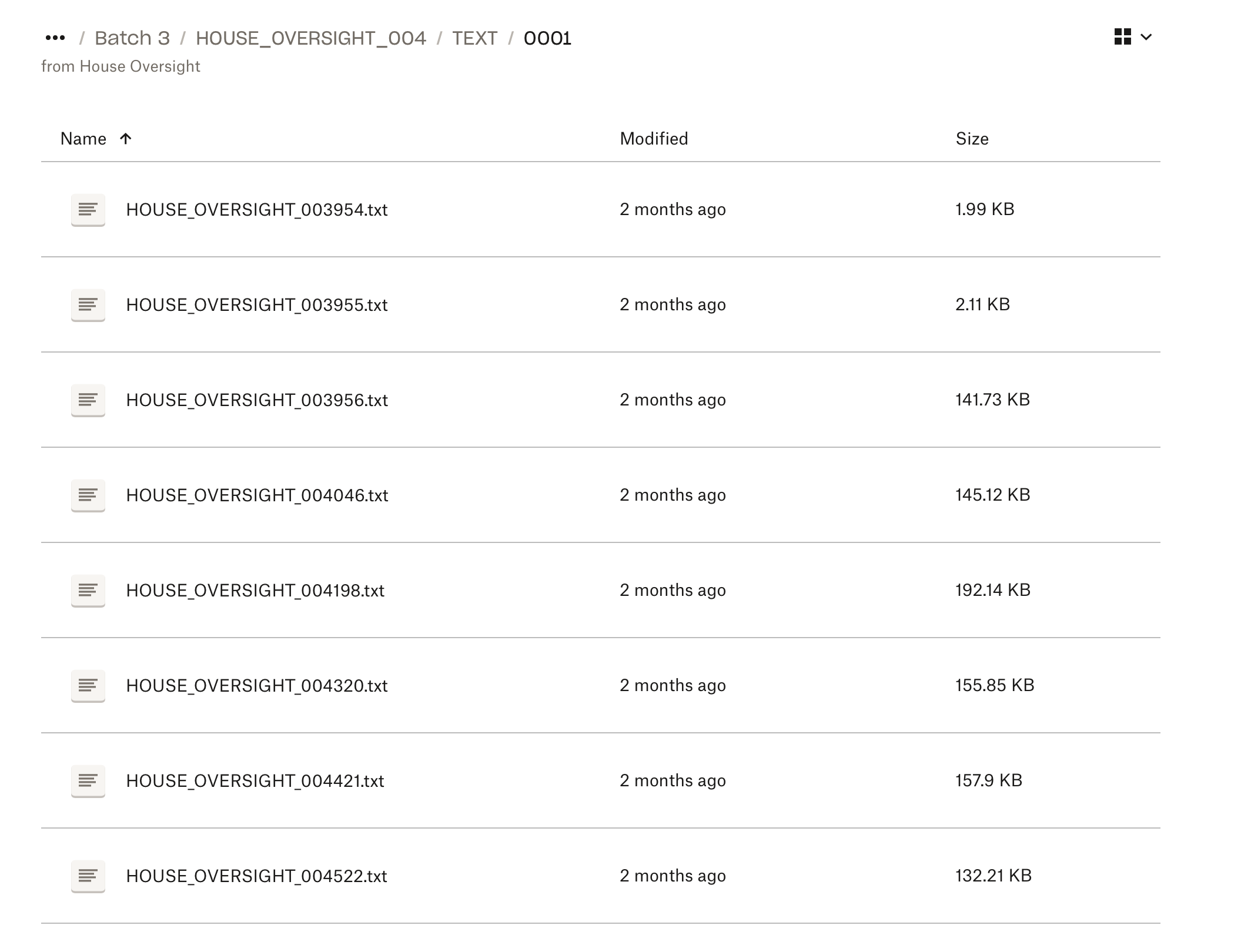Open HOUSE_OVERSIGHT_003954.txt file name
The width and height of the screenshot is (1251, 952).
tap(257, 210)
